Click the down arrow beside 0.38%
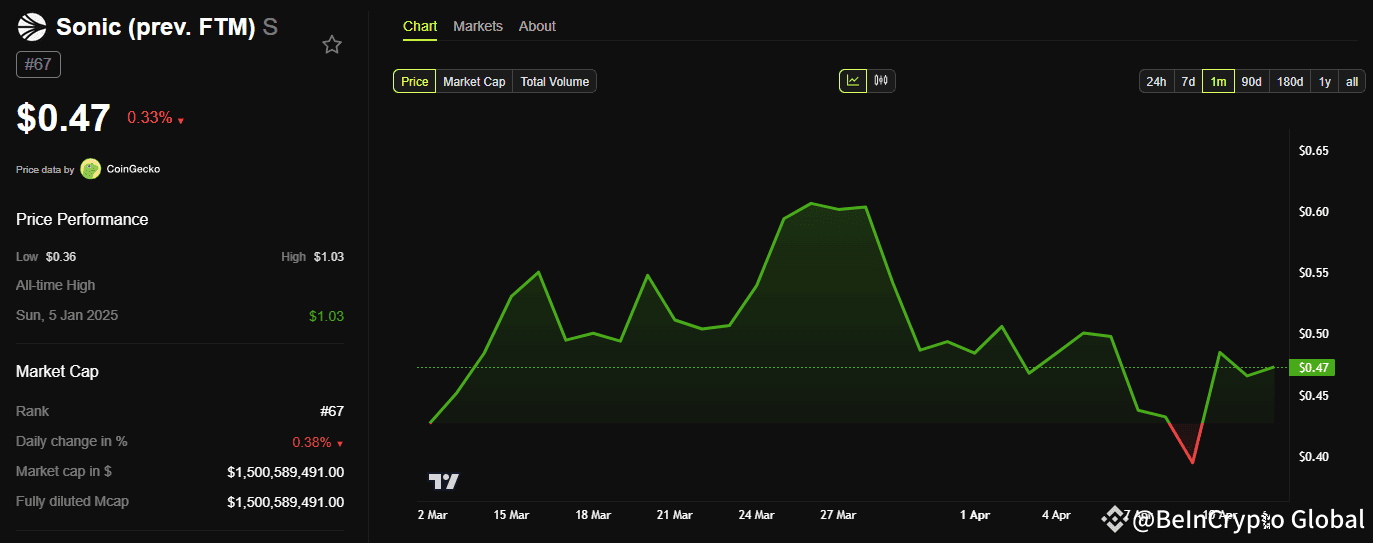 340,443
